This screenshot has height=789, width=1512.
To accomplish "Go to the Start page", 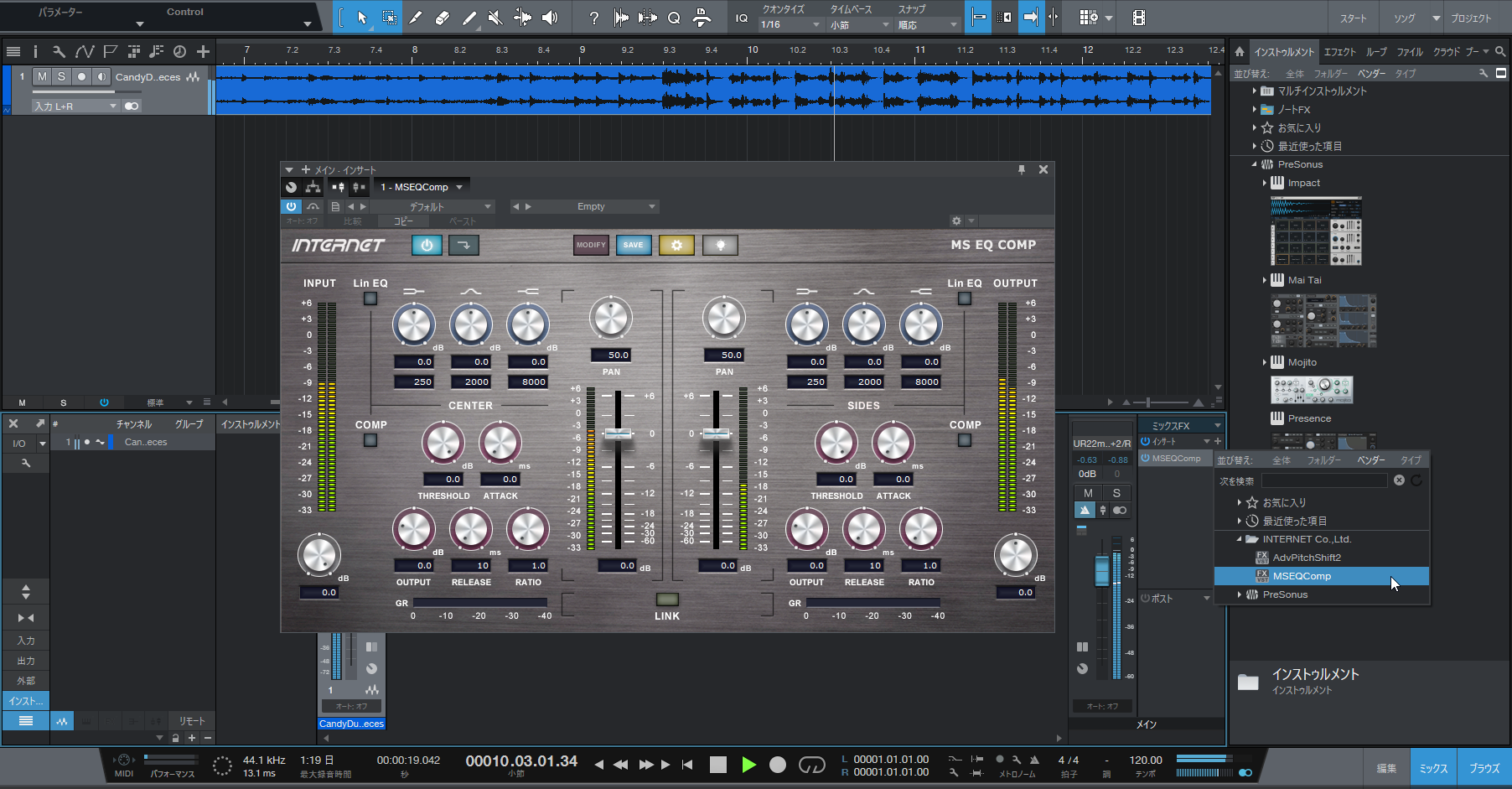I will pyautogui.click(x=1353, y=18).
